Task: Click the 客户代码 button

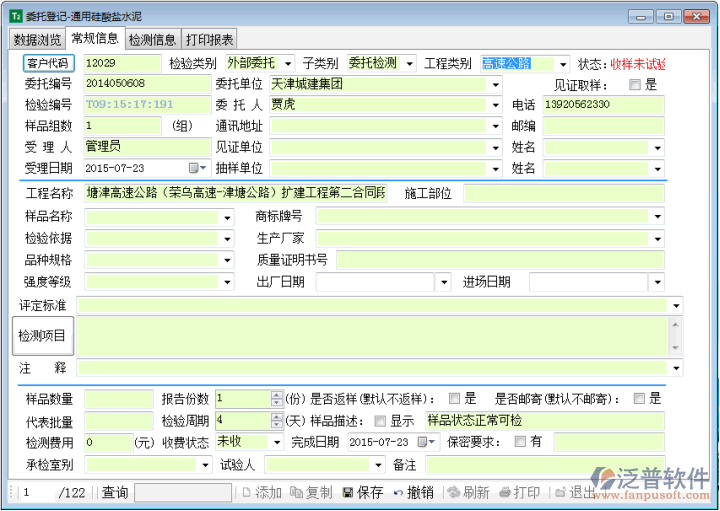Action: [x=48, y=63]
